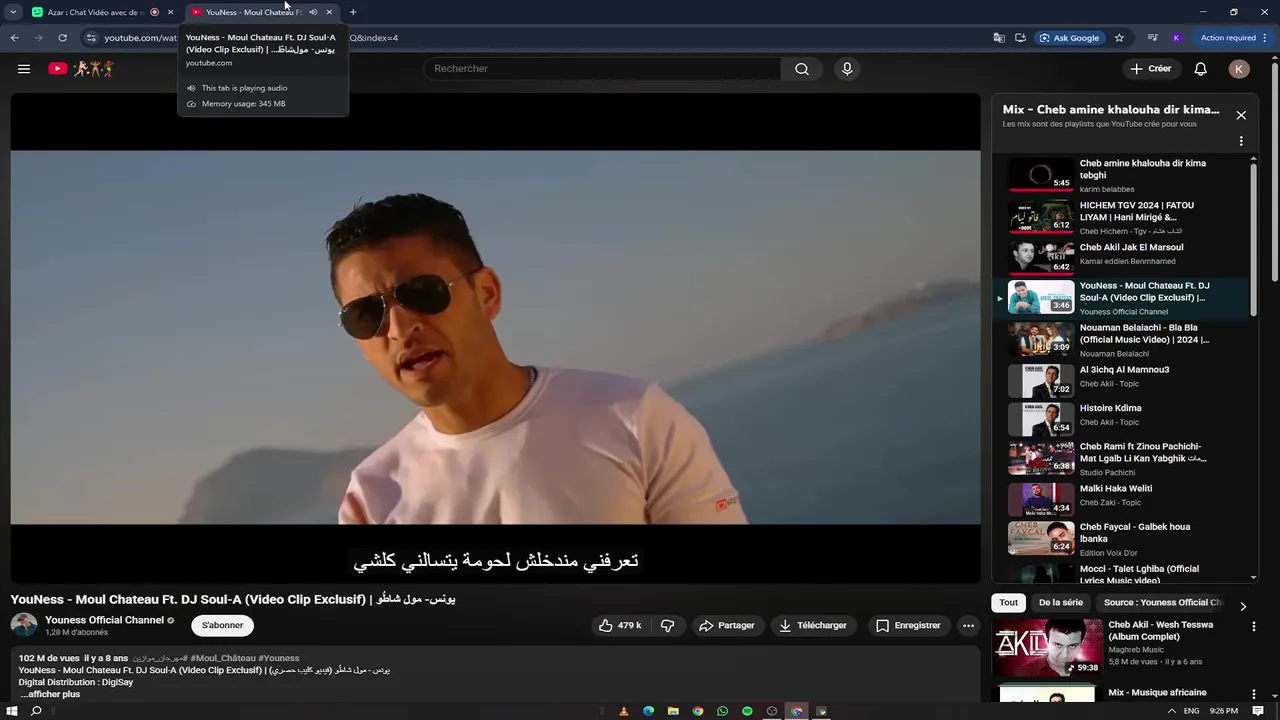Open Youness Official Channel link
This screenshot has height=720, width=1280.
104,620
